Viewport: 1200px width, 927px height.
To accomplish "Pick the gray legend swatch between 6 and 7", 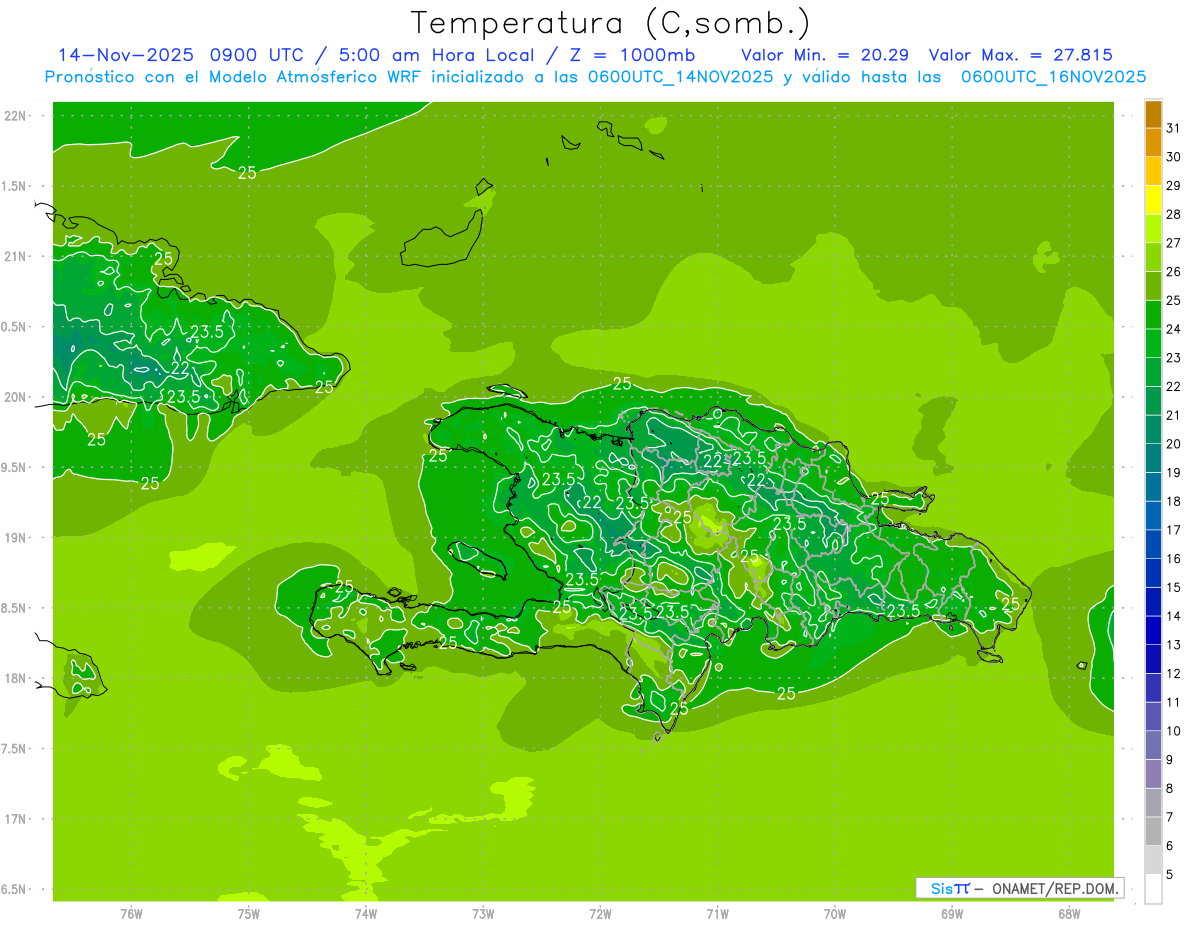I will point(1153,831).
